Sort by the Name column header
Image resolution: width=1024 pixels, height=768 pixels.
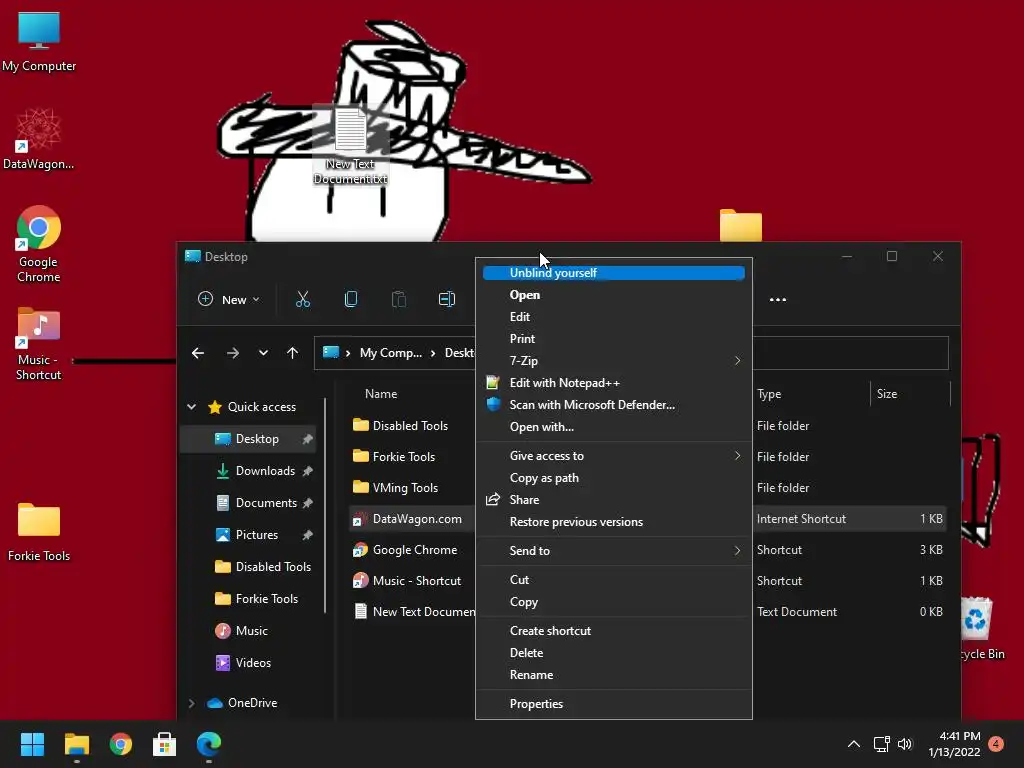pyautogui.click(x=381, y=394)
